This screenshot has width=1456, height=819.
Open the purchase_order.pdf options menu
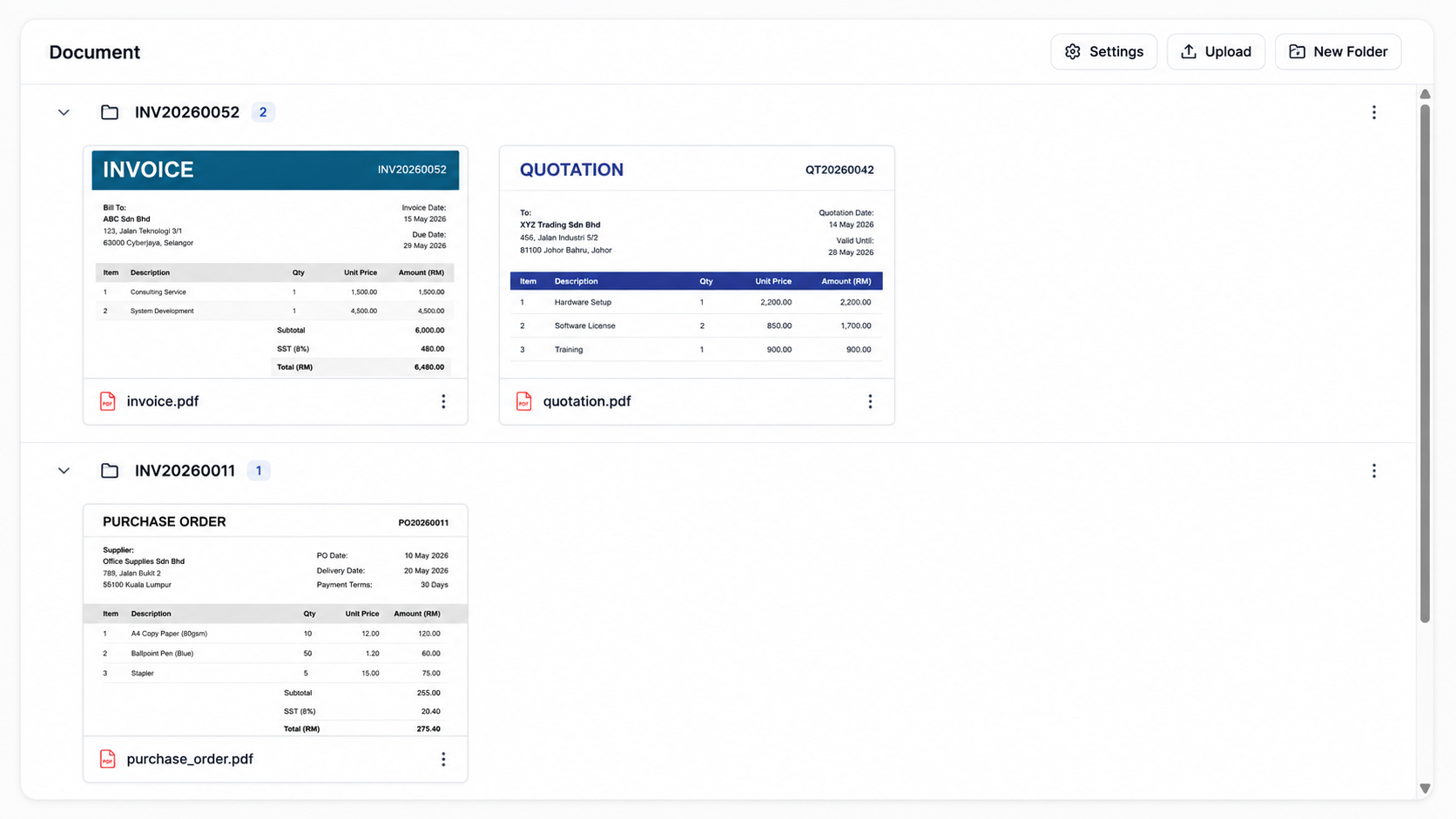tap(443, 759)
